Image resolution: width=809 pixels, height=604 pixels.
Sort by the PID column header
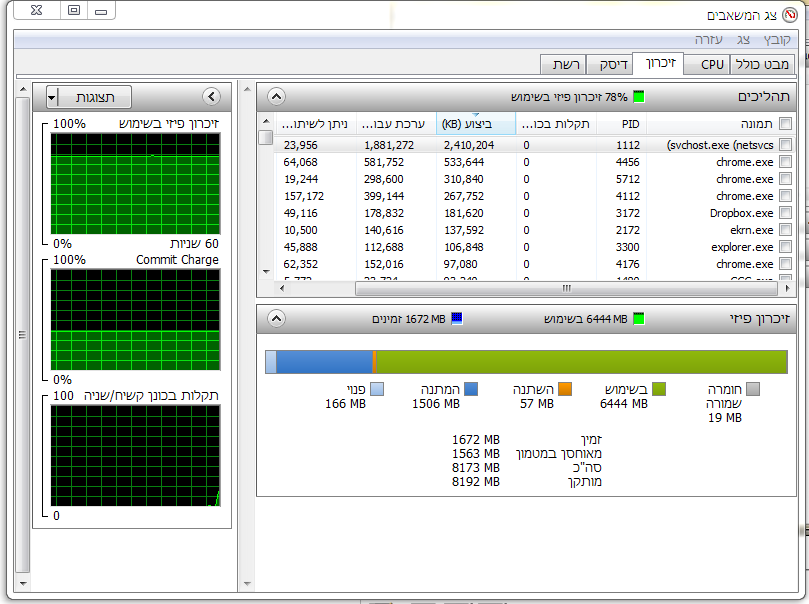(x=622, y=124)
